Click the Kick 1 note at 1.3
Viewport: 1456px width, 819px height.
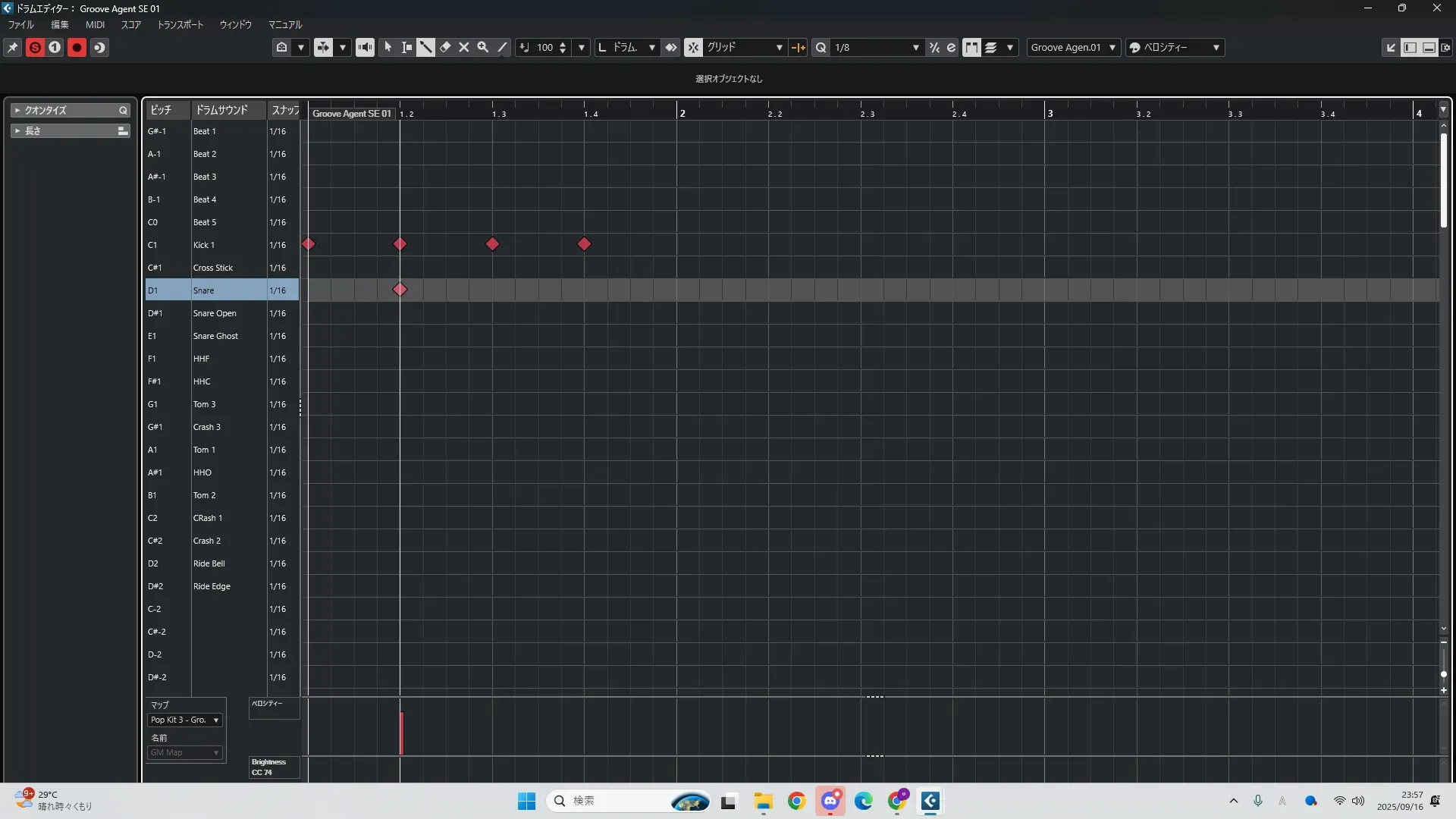pos(492,244)
